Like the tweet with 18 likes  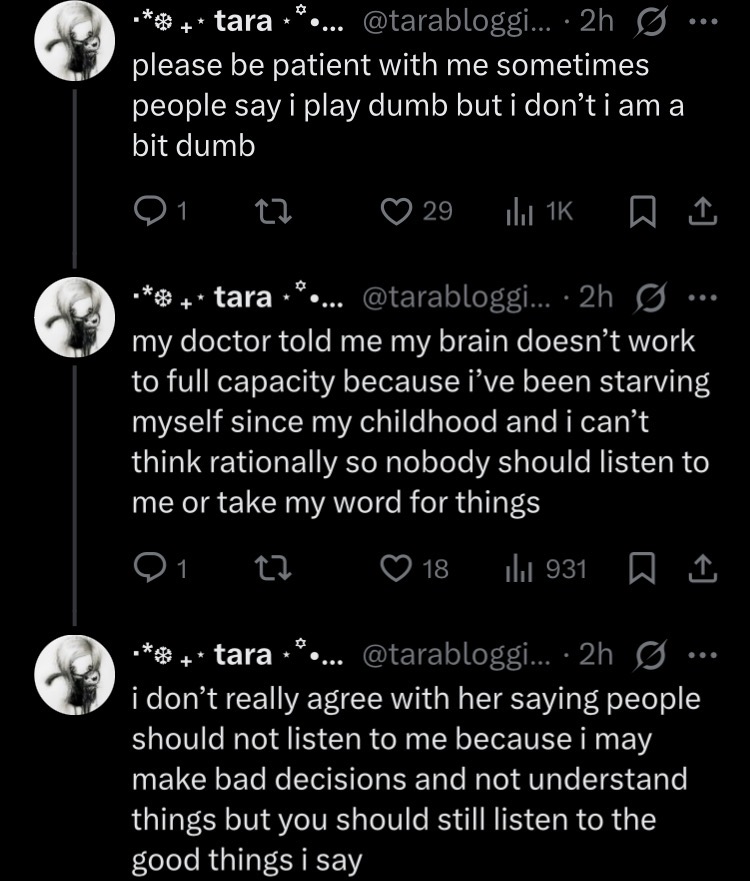click(415, 568)
